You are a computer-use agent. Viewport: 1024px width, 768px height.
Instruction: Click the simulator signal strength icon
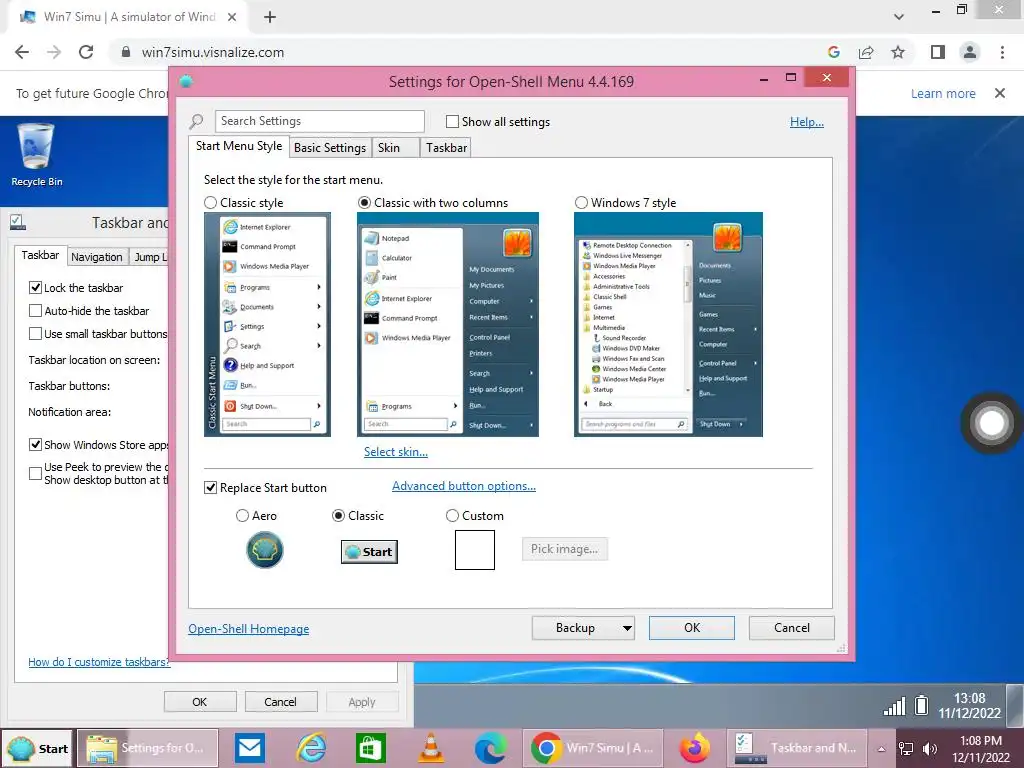(894, 706)
